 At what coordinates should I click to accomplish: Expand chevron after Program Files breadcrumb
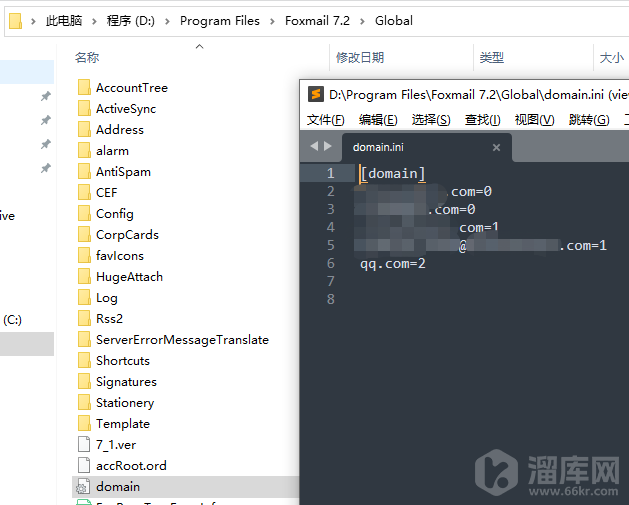(272, 21)
